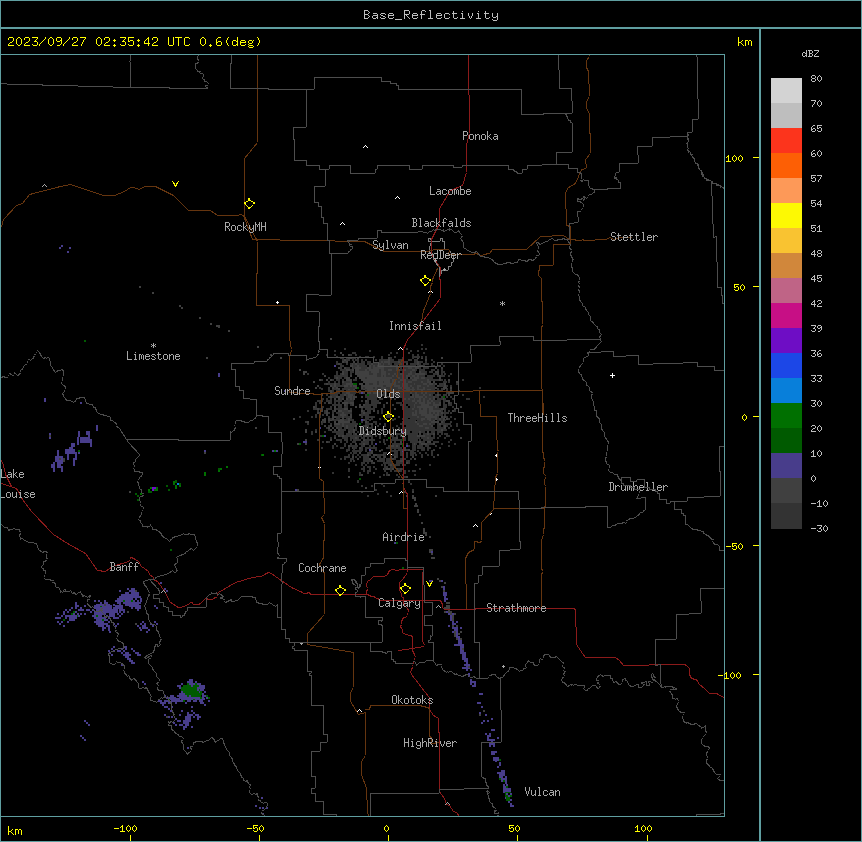Select the magenta 39–42 dBZ swatch

[x=786, y=315]
